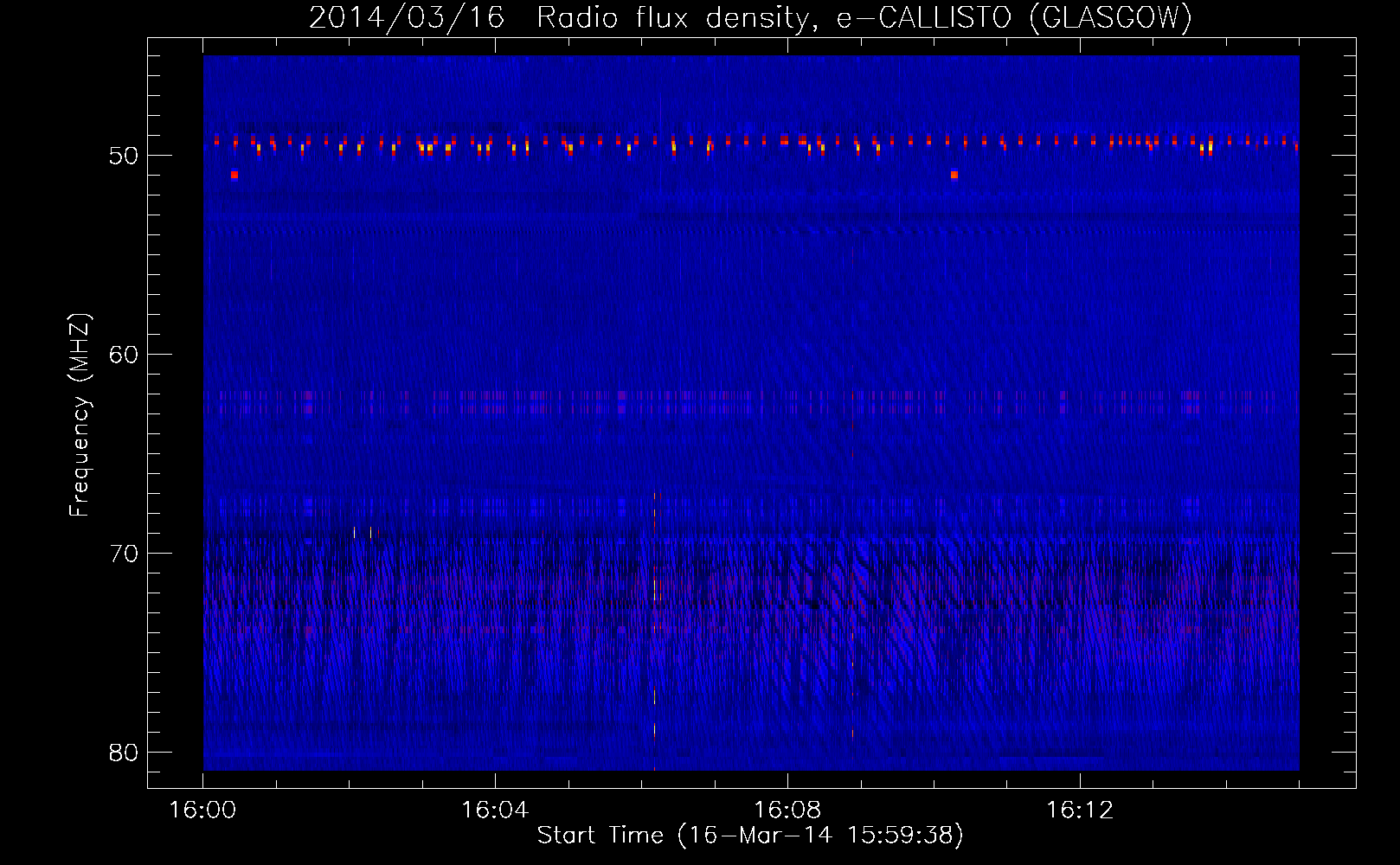Click the 80 tick label on frequency axis
The height and width of the screenshot is (865, 1400).
pos(125,753)
